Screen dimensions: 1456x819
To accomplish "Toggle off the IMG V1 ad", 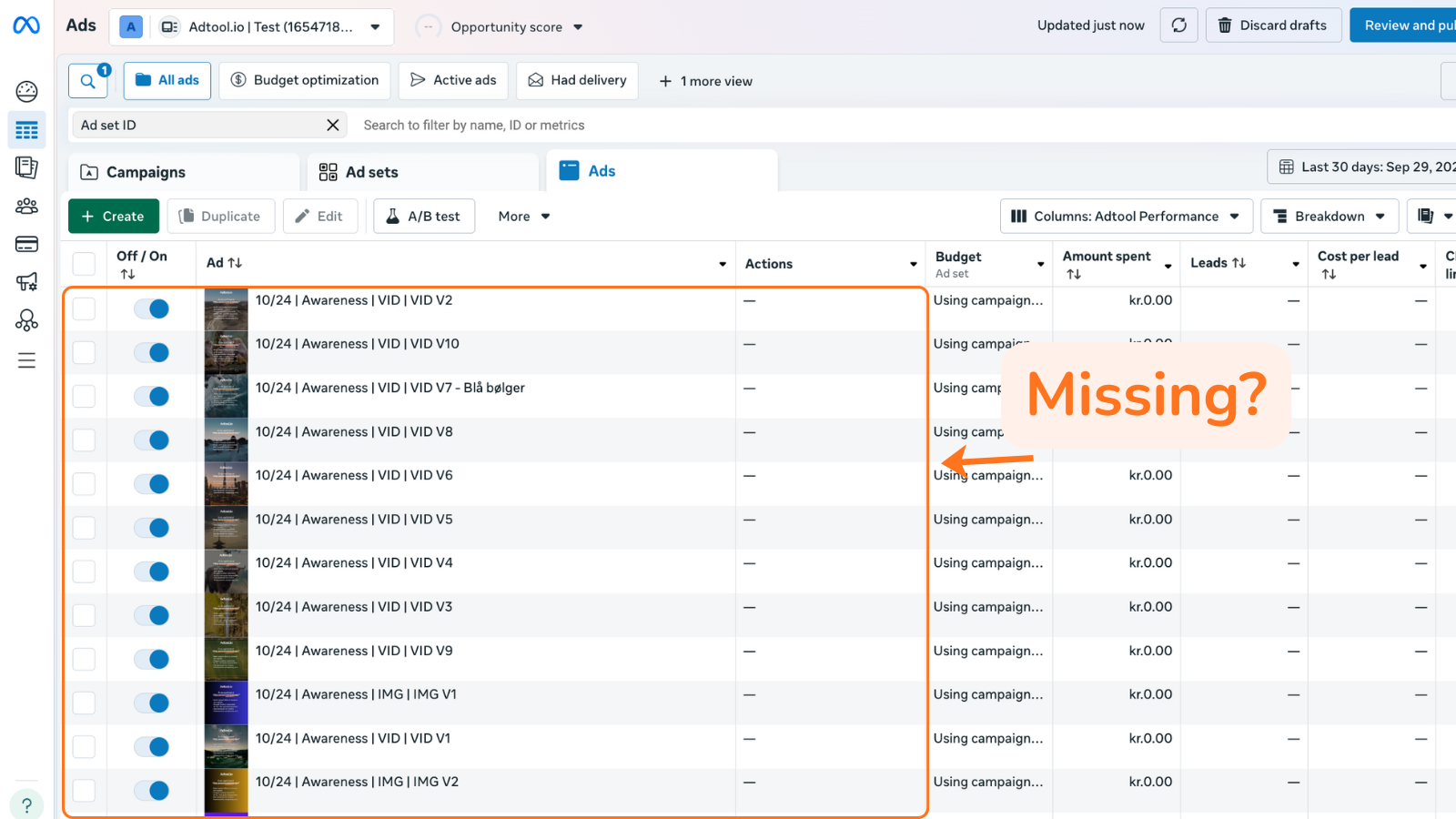I will 152,703.
